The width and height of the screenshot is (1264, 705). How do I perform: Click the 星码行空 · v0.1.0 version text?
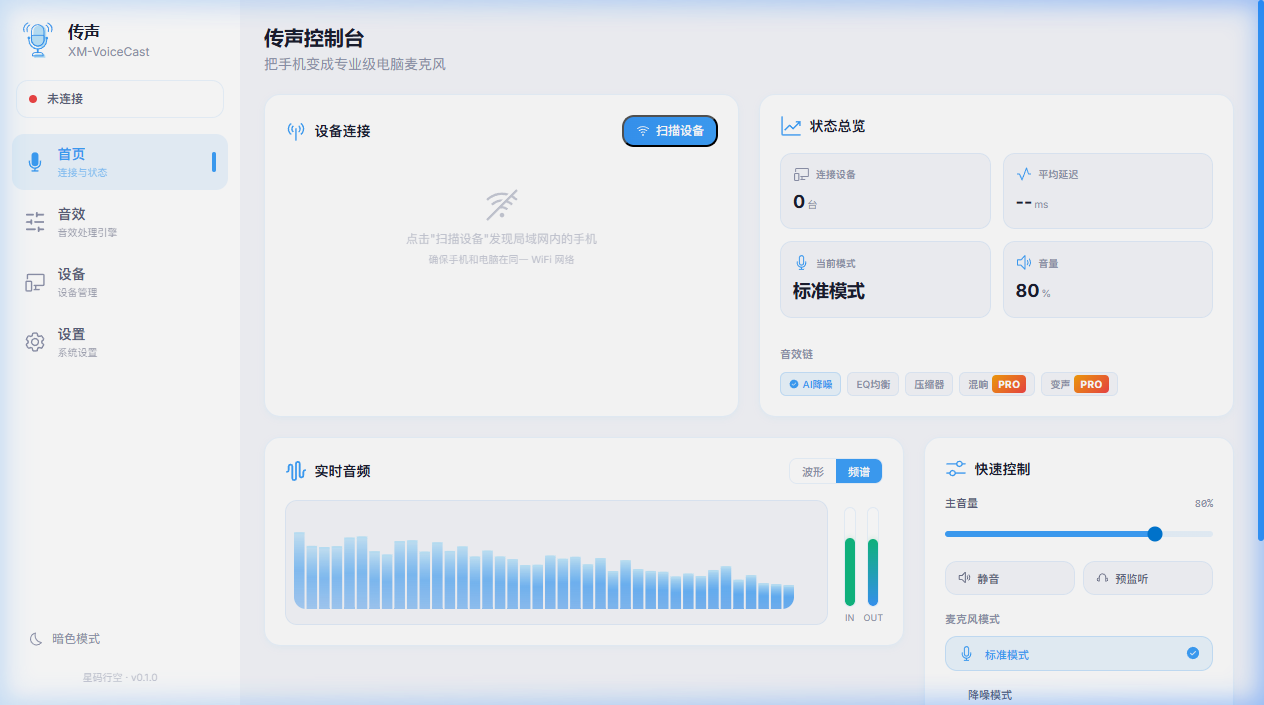[x=120, y=678]
